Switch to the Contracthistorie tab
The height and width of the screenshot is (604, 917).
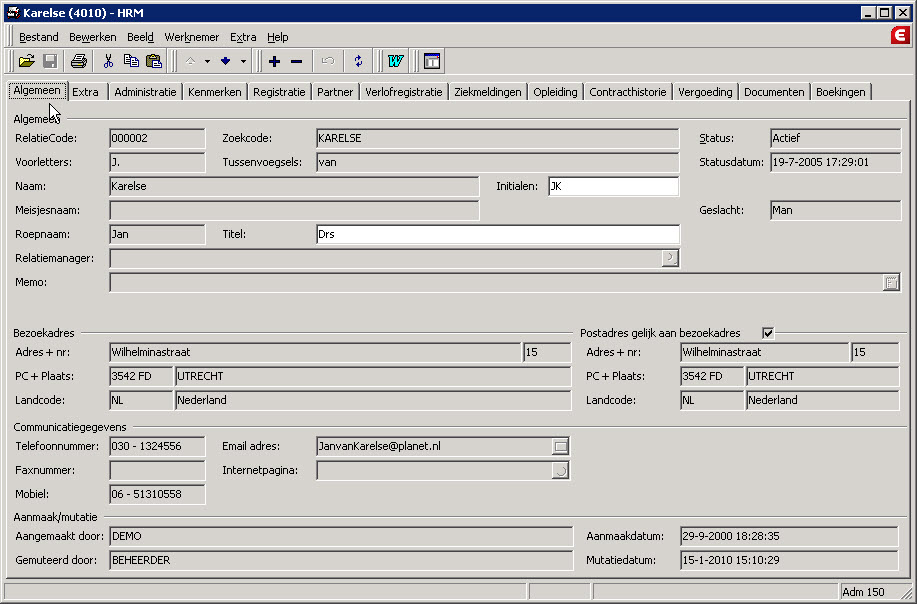[x=627, y=92]
